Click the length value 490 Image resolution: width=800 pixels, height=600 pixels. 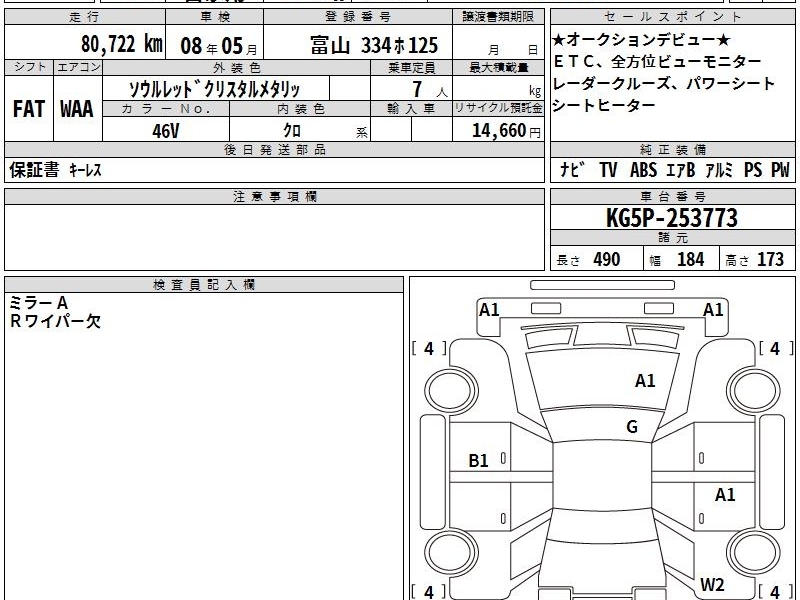pyautogui.click(x=607, y=259)
